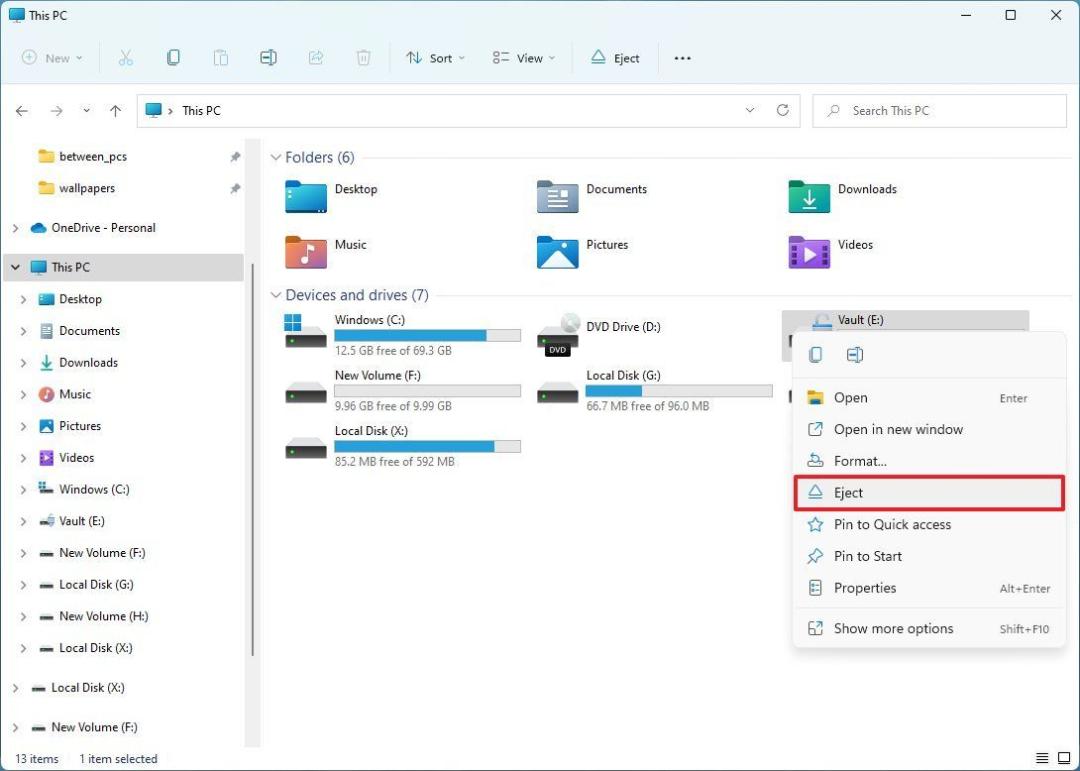Select the Documents folder icon in Folders

coord(557,196)
